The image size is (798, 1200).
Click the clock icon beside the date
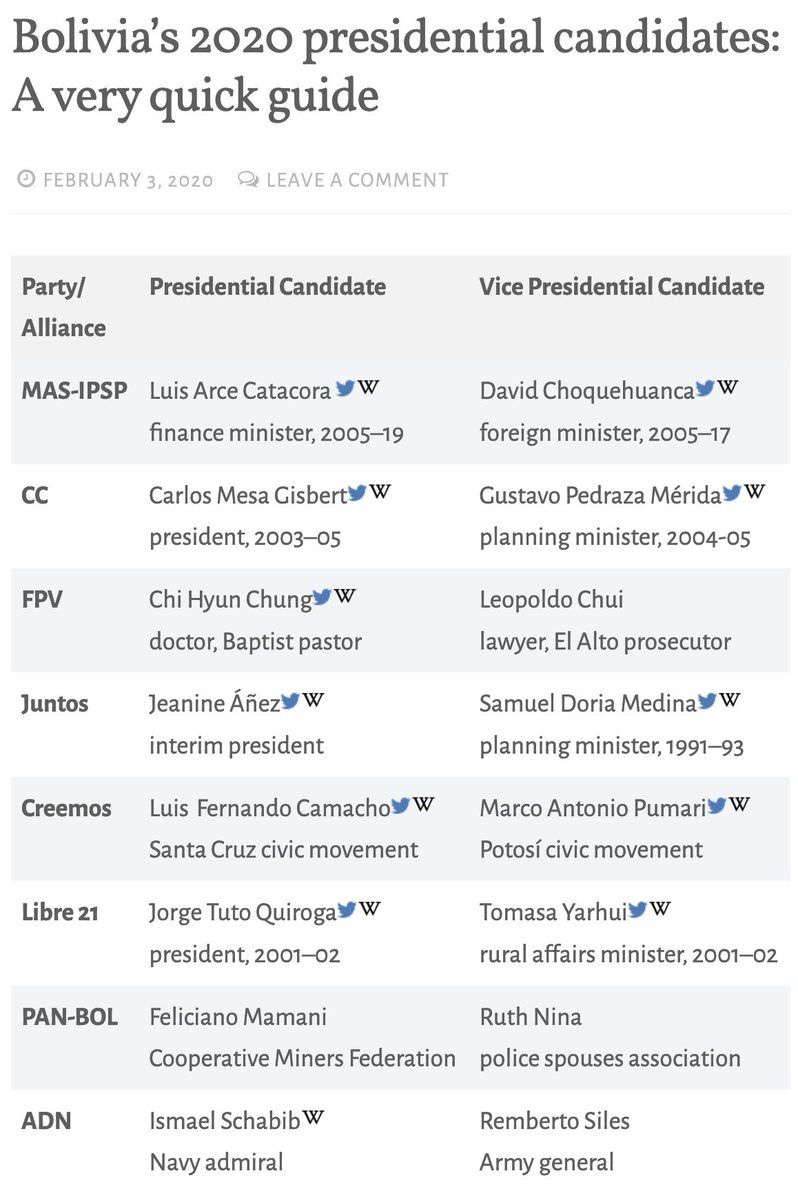[x=27, y=180]
